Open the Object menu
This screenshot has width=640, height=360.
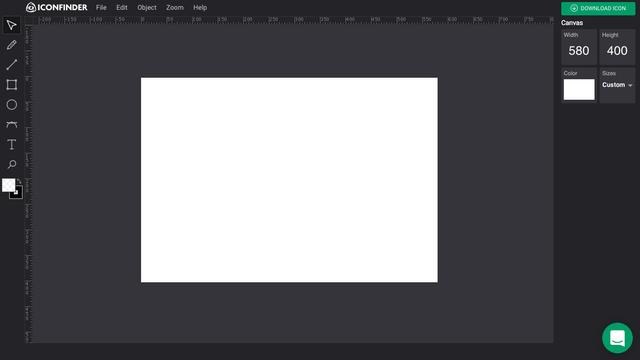(147, 7)
